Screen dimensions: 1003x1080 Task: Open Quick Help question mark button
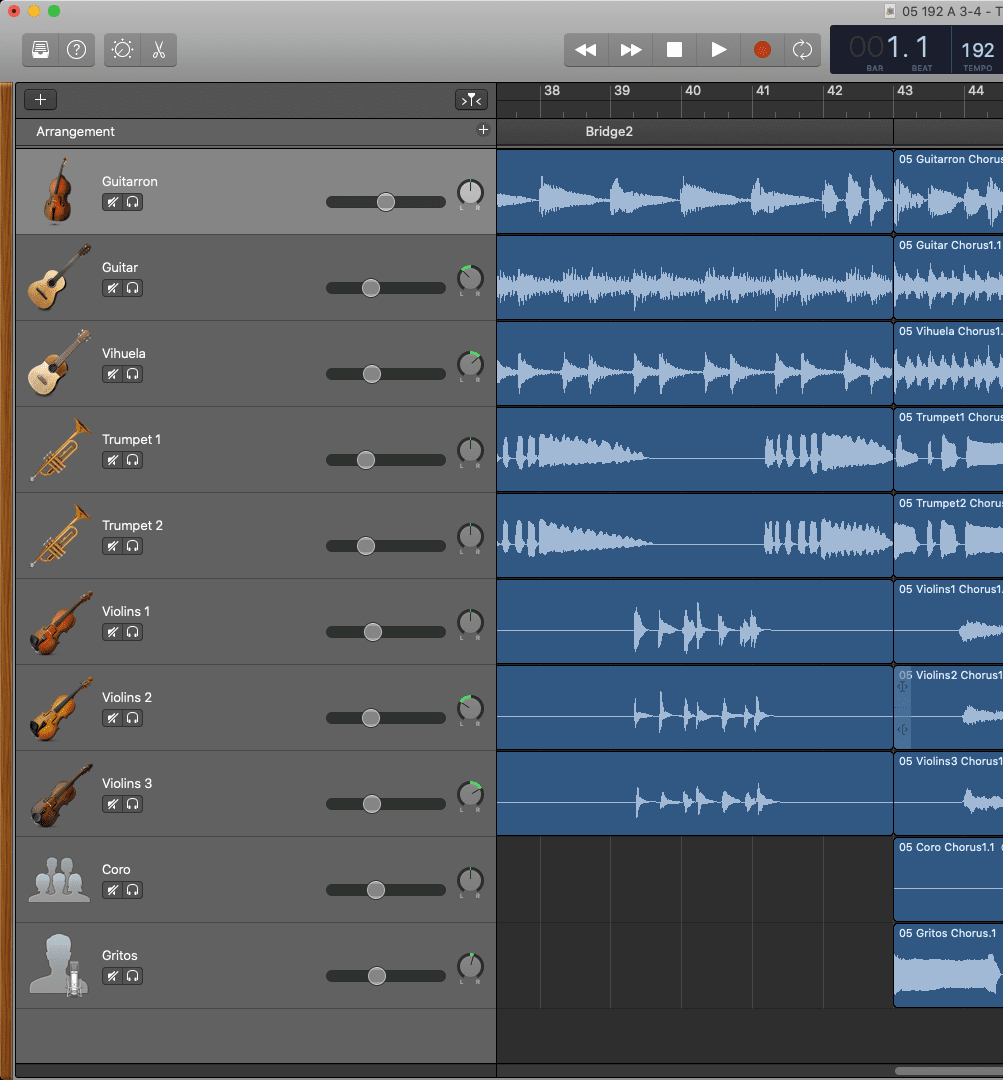pos(76,50)
